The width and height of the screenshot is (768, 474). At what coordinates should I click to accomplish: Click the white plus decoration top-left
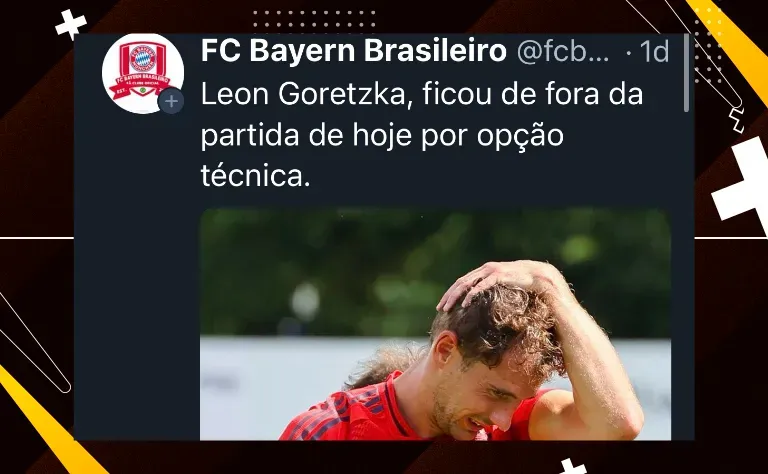71,24
